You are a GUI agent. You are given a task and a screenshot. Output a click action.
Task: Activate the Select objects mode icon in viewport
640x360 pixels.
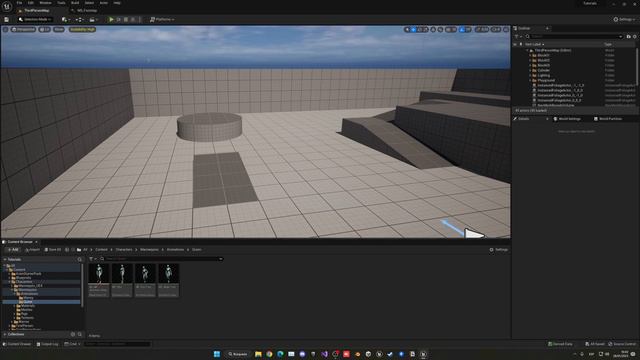[407, 29]
